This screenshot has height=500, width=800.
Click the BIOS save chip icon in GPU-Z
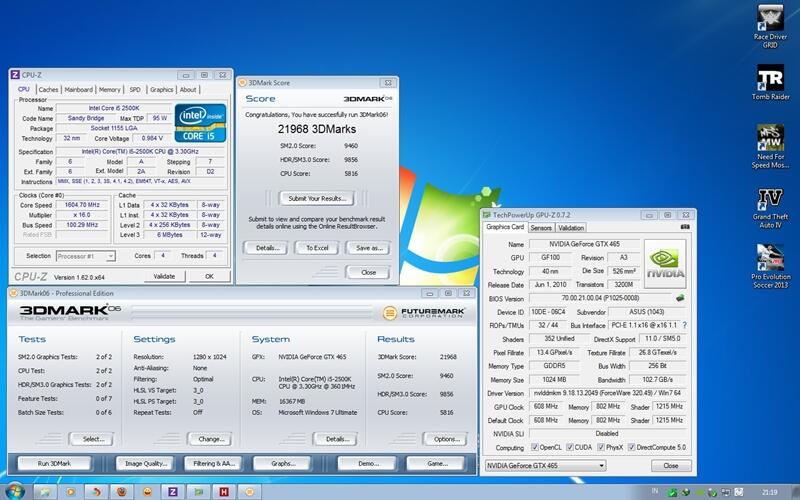pos(680,298)
